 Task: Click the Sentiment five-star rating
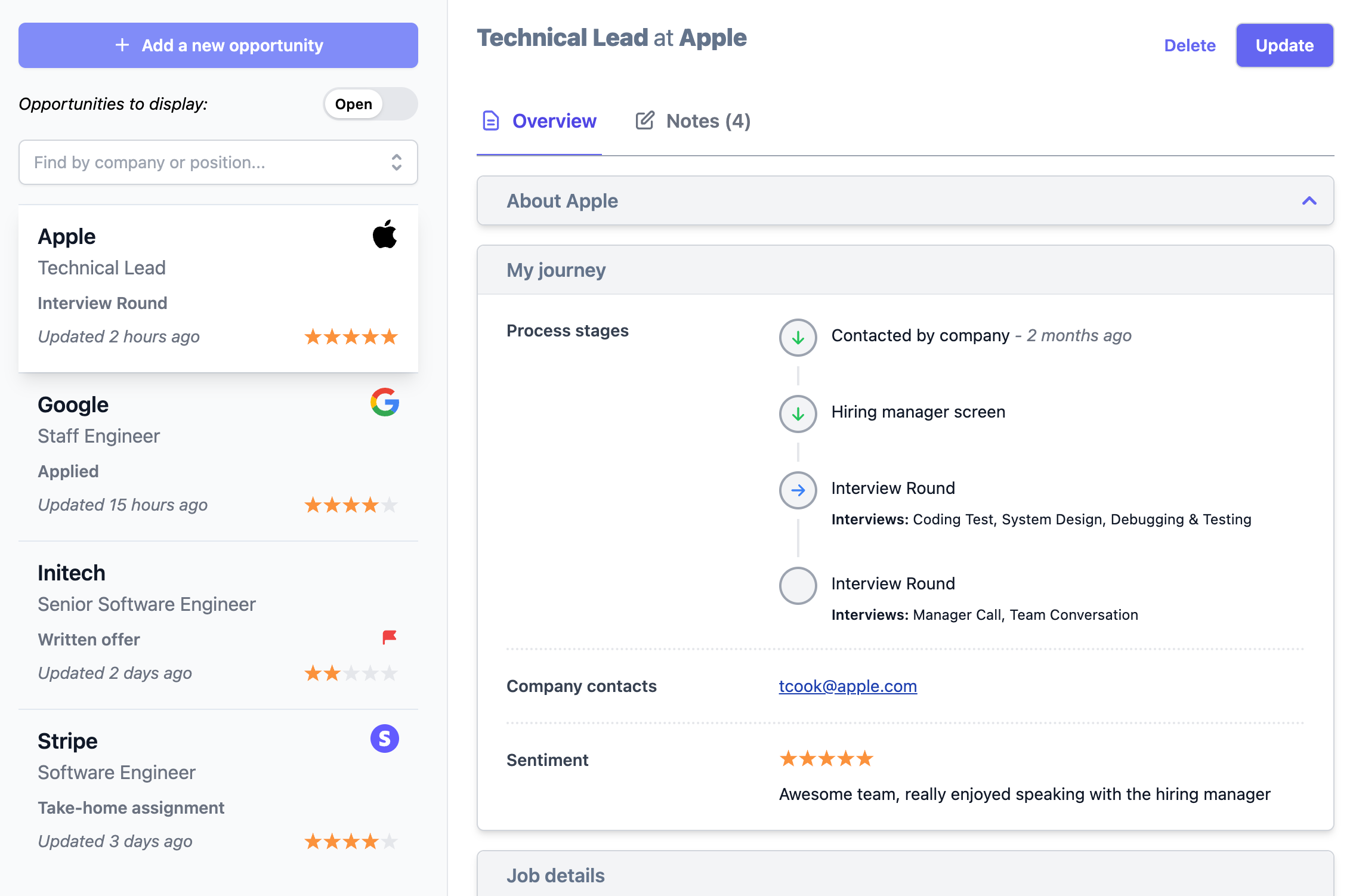pyautogui.click(x=826, y=759)
